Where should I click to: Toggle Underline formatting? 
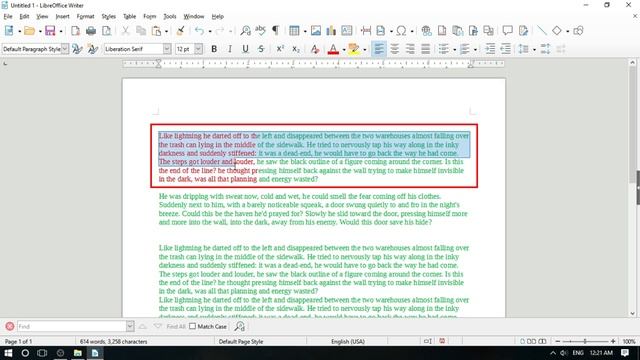[x=245, y=49]
